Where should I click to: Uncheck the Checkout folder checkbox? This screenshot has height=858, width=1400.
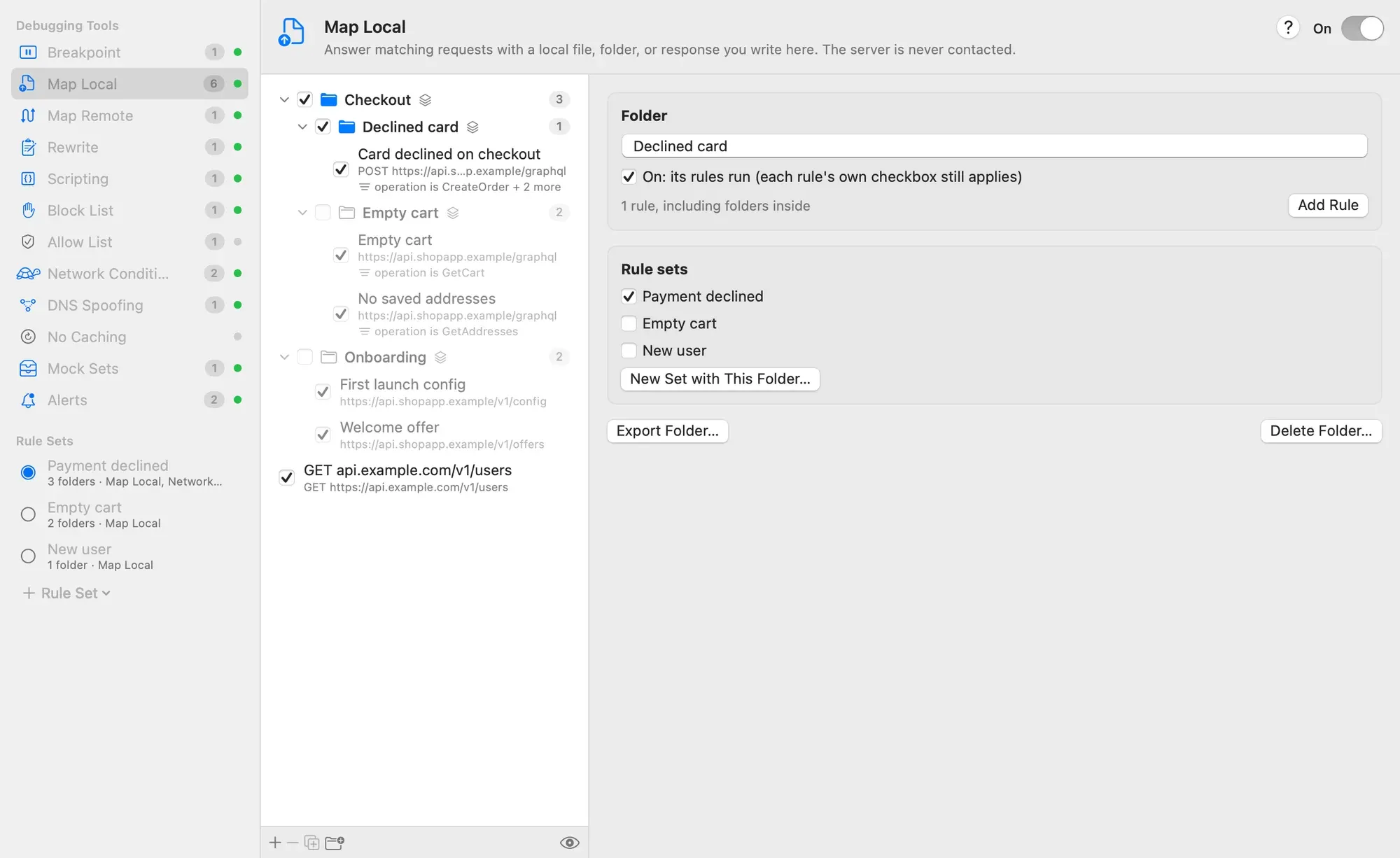pyautogui.click(x=304, y=99)
